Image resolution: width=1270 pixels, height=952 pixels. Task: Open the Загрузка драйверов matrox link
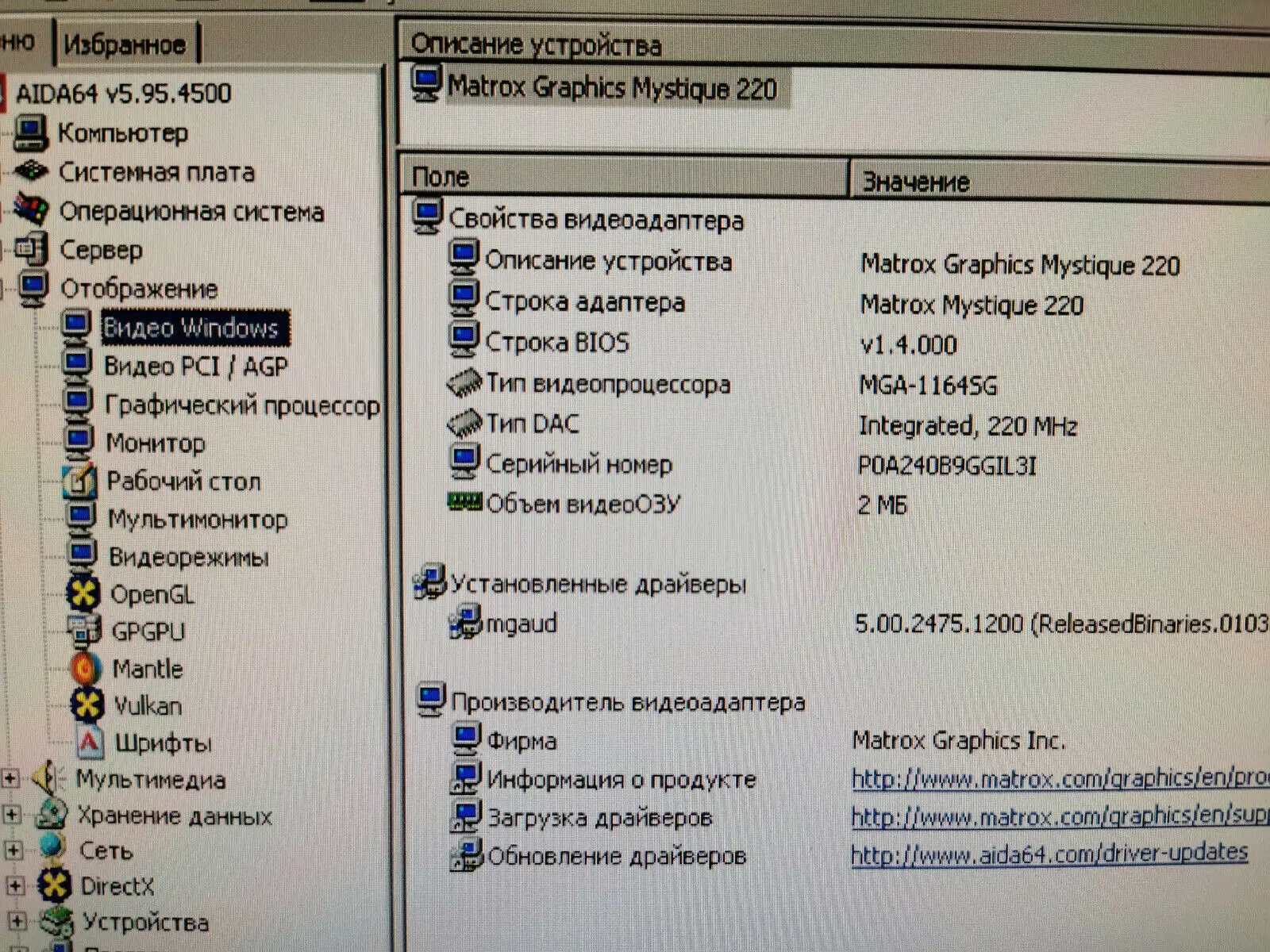tap(1060, 816)
